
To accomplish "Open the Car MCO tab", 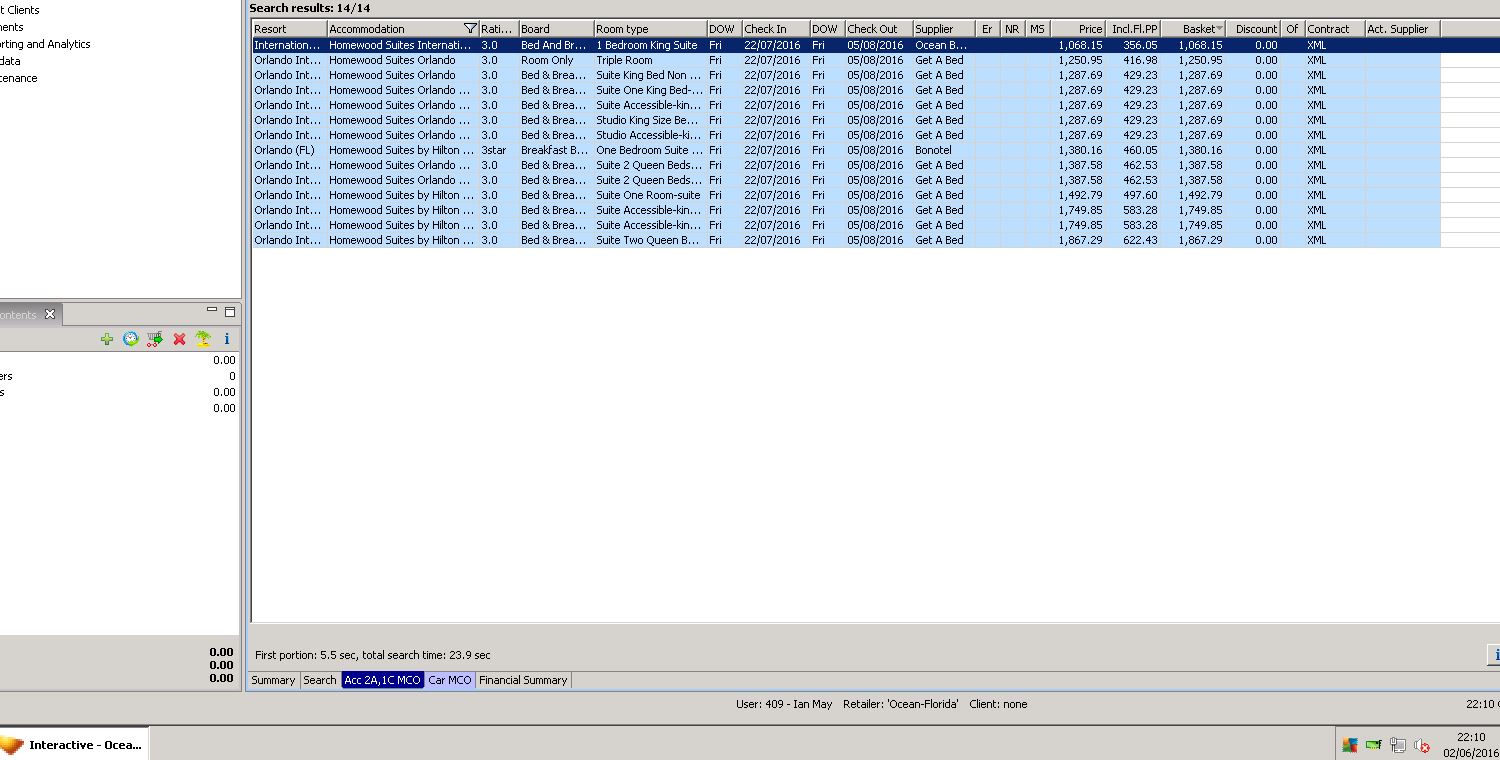I will [x=450, y=680].
